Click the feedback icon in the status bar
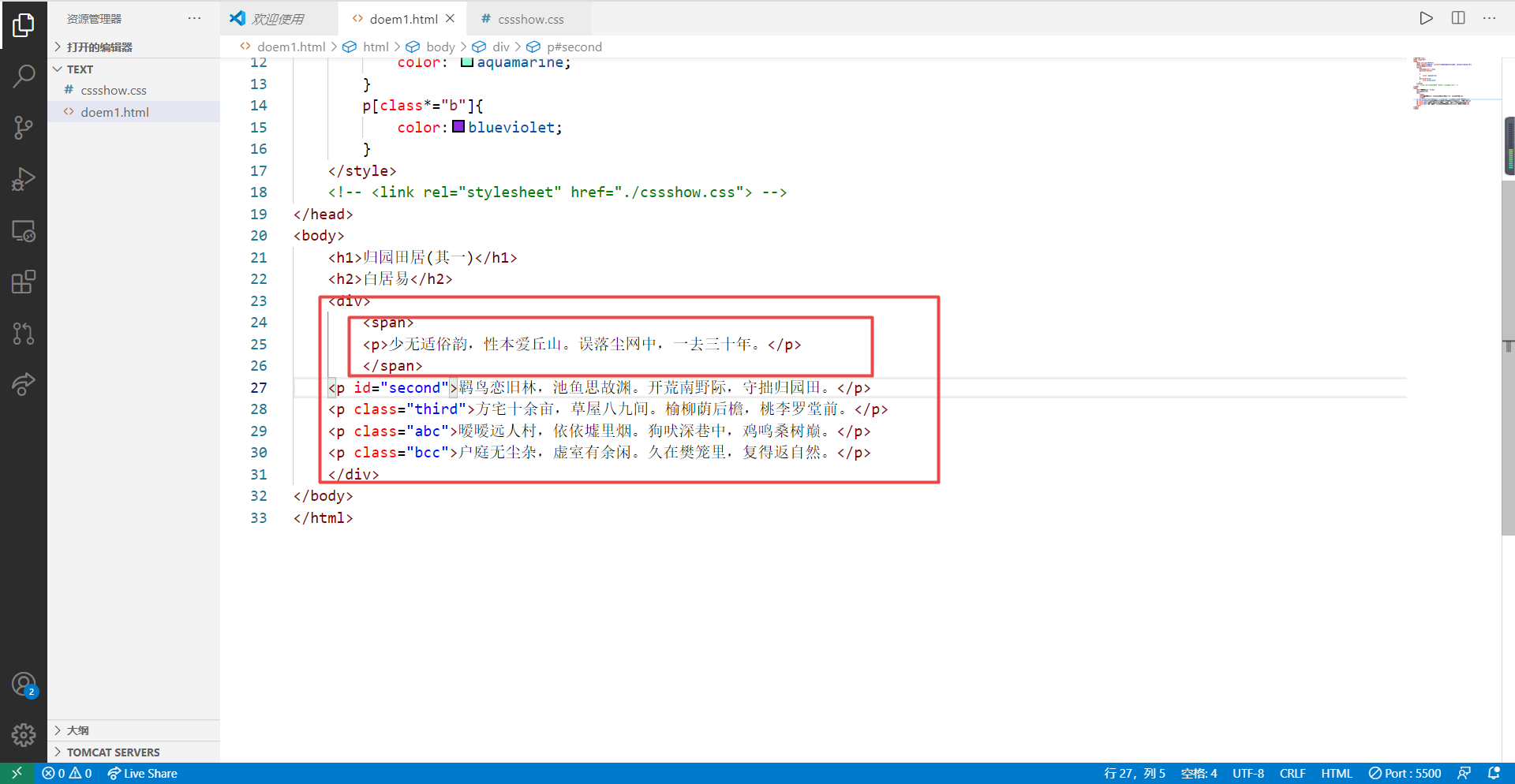 pyautogui.click(x=1464, y=774)
